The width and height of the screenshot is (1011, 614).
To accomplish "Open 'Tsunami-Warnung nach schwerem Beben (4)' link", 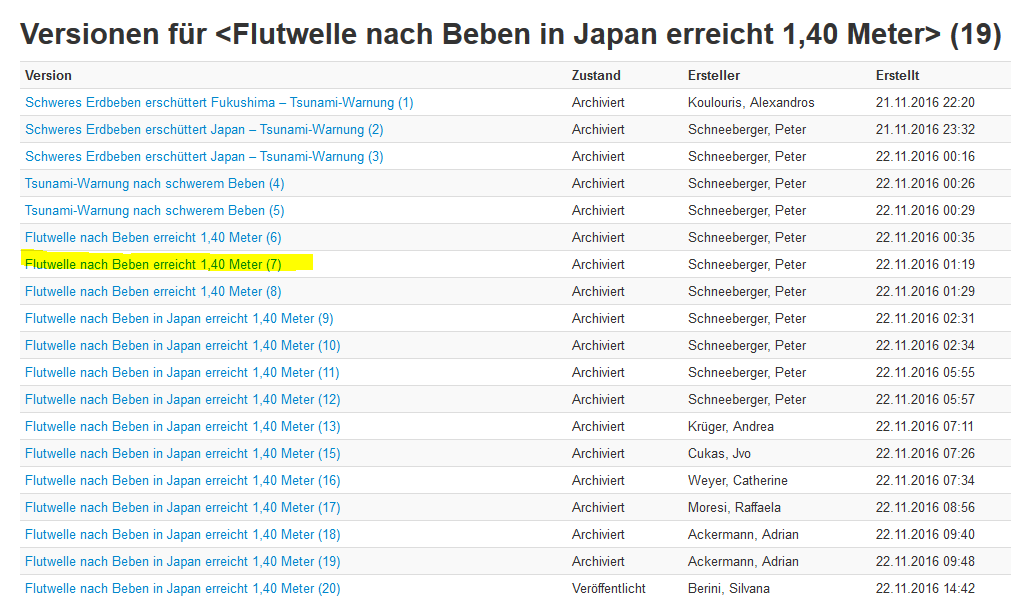I will click(x=155, y=184).
